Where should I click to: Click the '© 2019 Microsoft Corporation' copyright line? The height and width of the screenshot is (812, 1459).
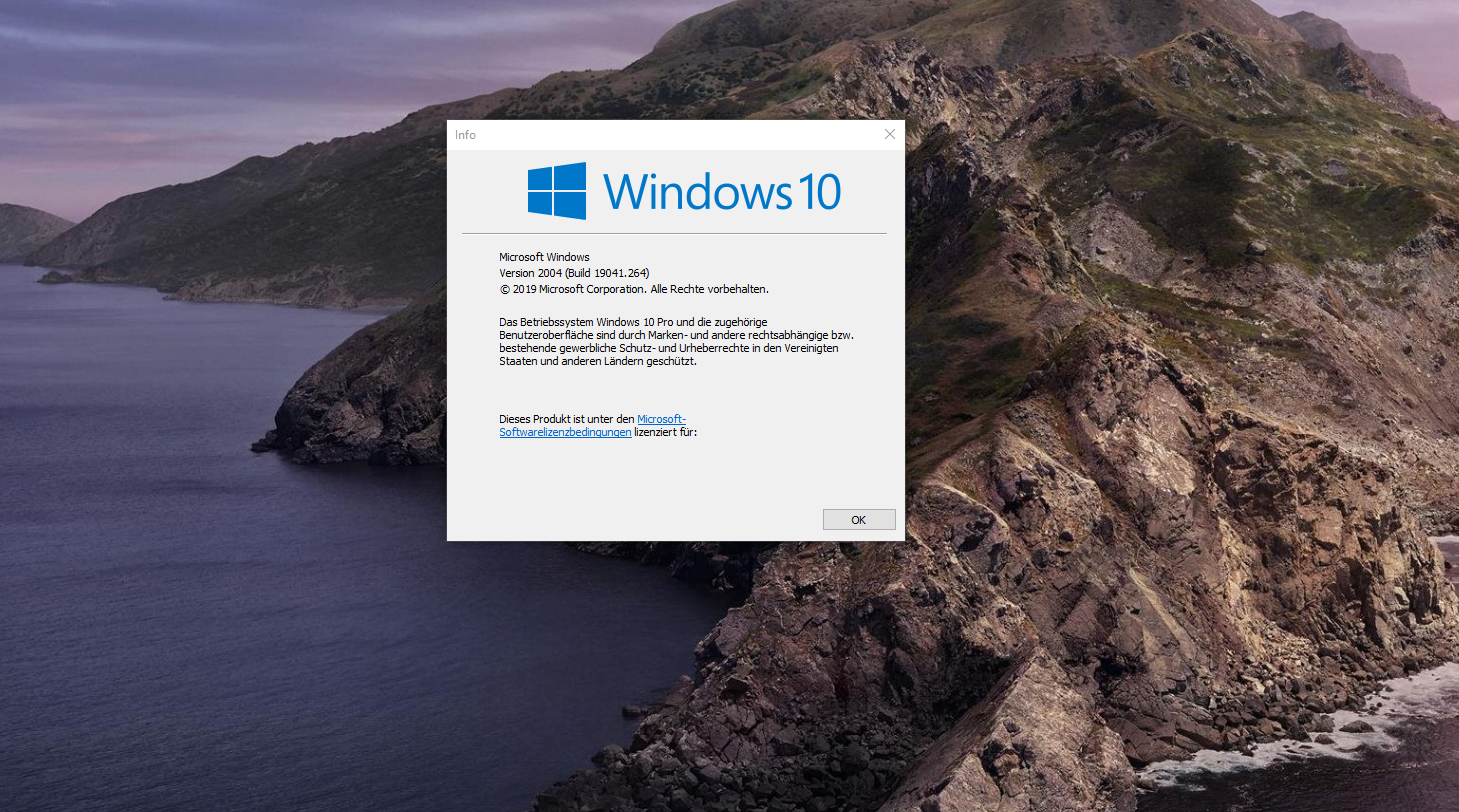point(634,289)
